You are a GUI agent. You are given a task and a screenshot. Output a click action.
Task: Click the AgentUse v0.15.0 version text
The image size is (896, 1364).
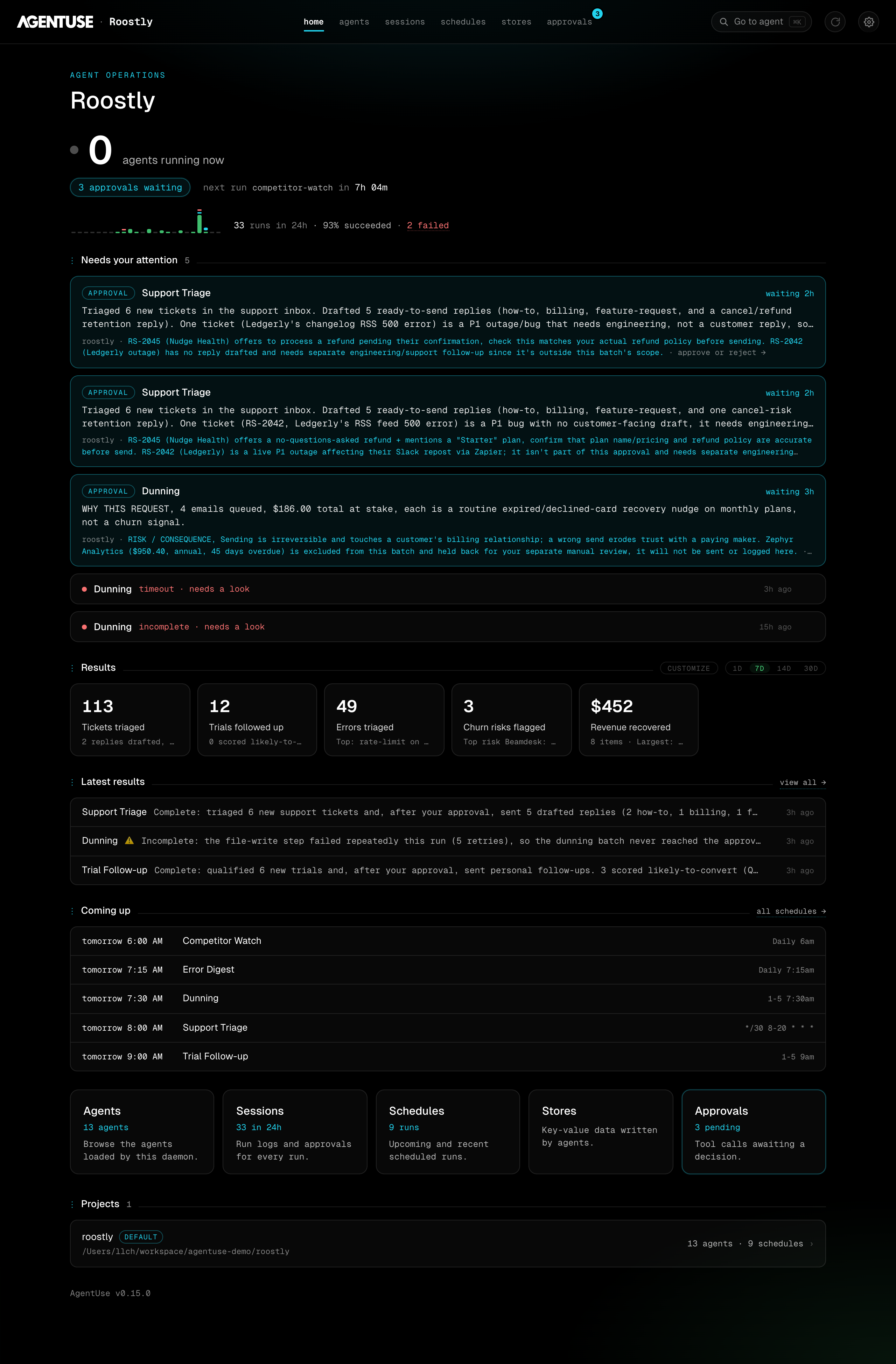(110, 1294)
